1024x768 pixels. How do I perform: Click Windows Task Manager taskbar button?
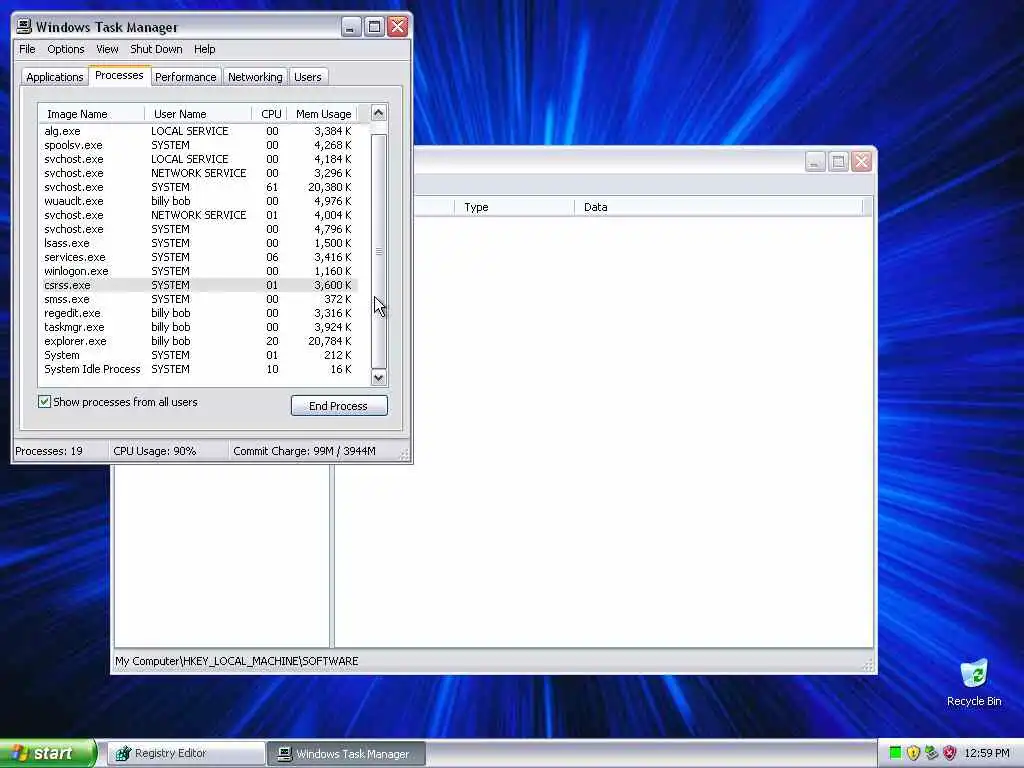pyautogui.click(x=346, y=754)
